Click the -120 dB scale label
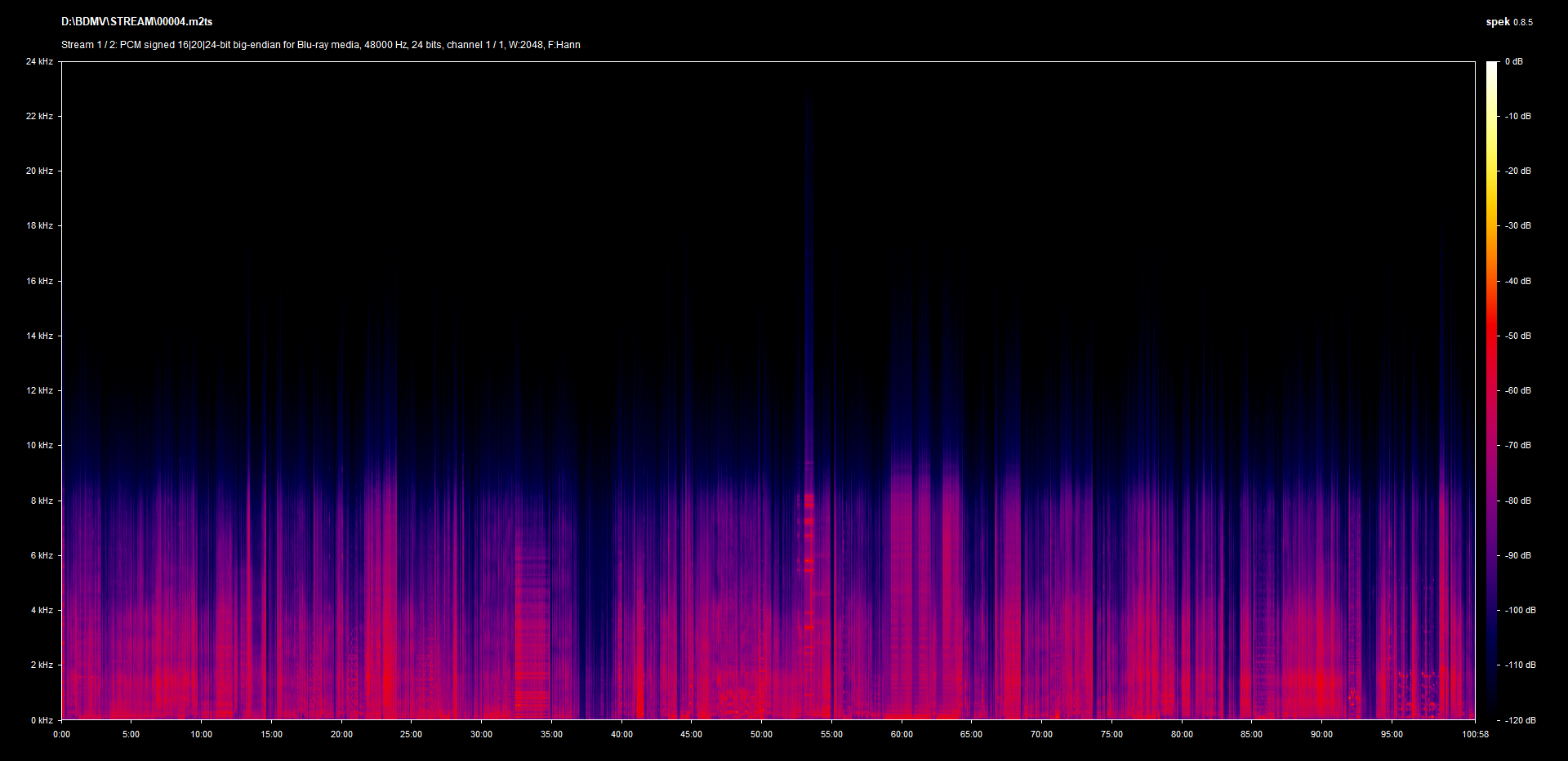This screenshot has height=761, width=1568. [x=1520, y=720]
